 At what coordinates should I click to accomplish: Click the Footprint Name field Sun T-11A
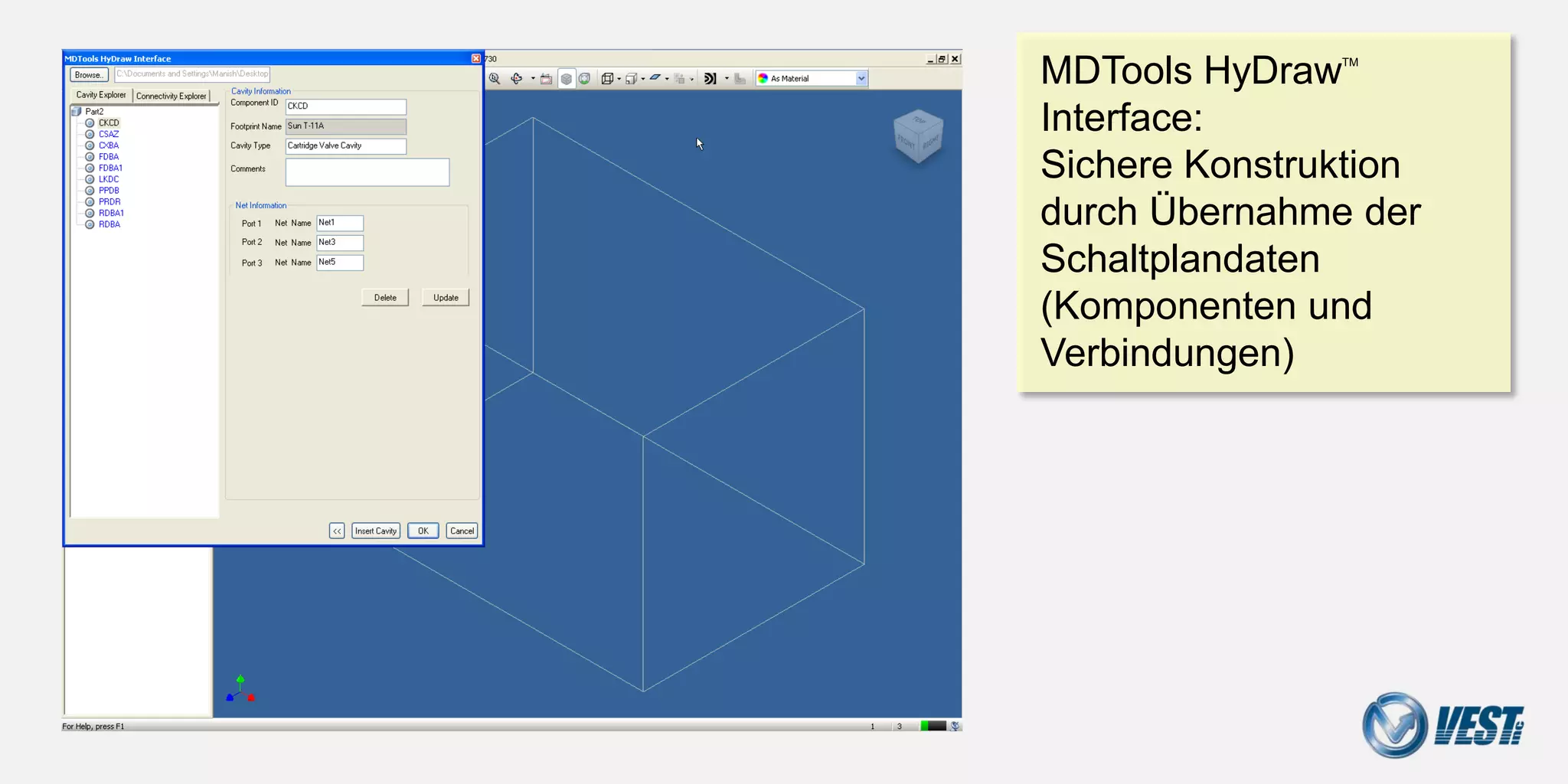(346, 126)
